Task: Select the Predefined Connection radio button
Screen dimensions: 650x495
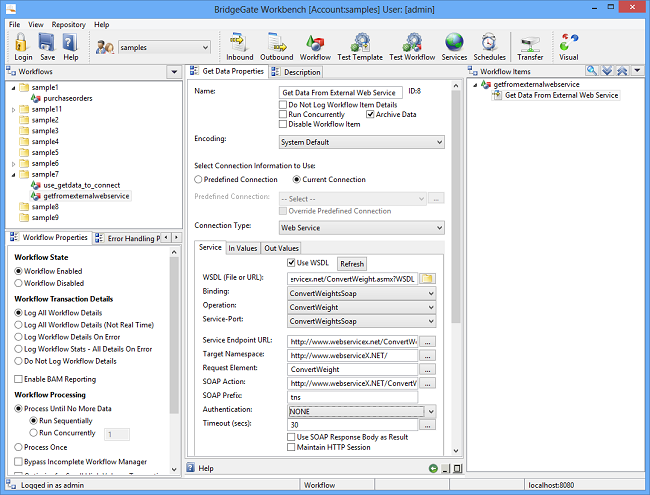Action: (198, 179)
